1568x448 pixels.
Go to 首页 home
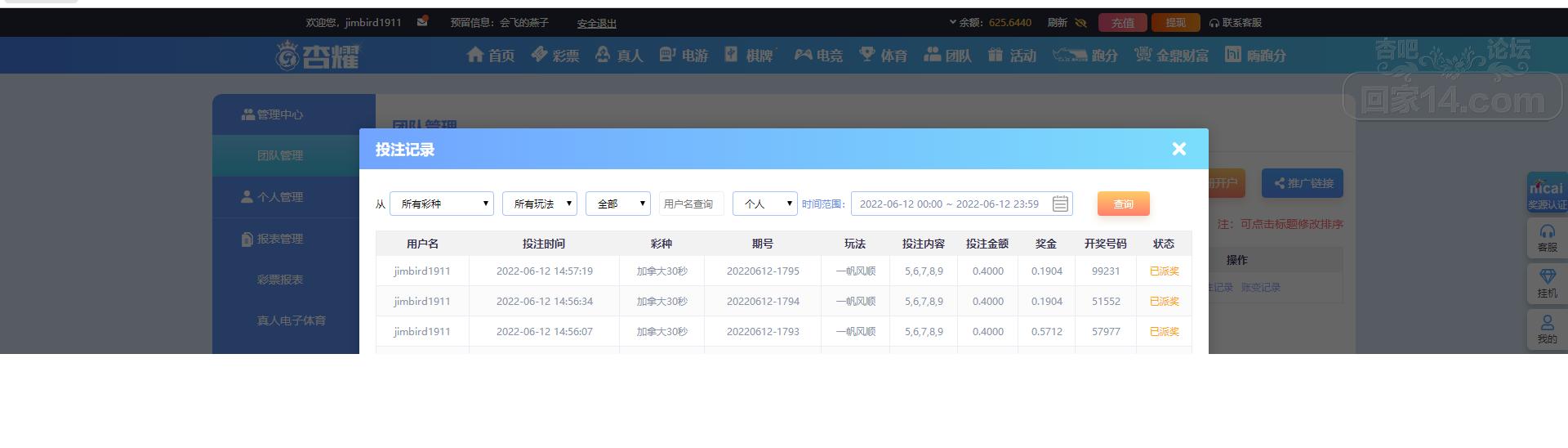coord(490,55)
